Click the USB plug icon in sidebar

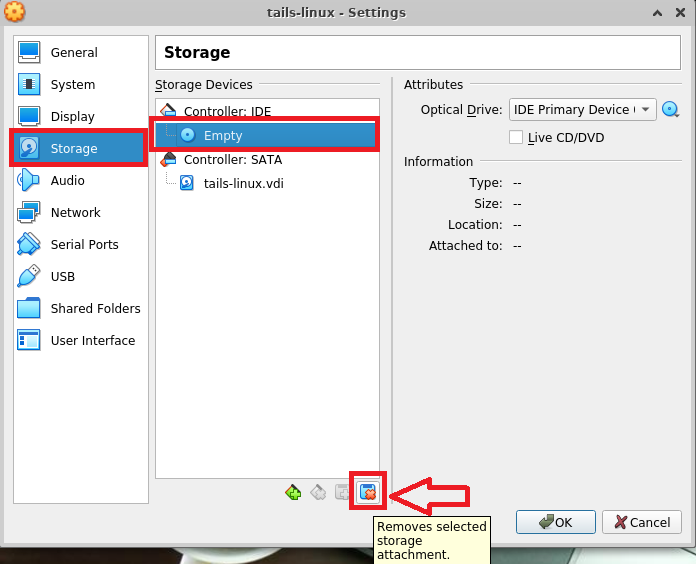coord(28,276)
